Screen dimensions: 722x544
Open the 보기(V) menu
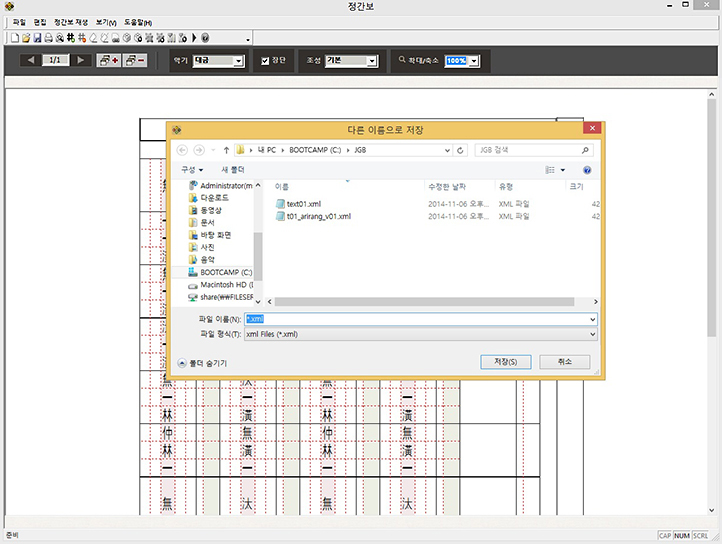(106, 22)
